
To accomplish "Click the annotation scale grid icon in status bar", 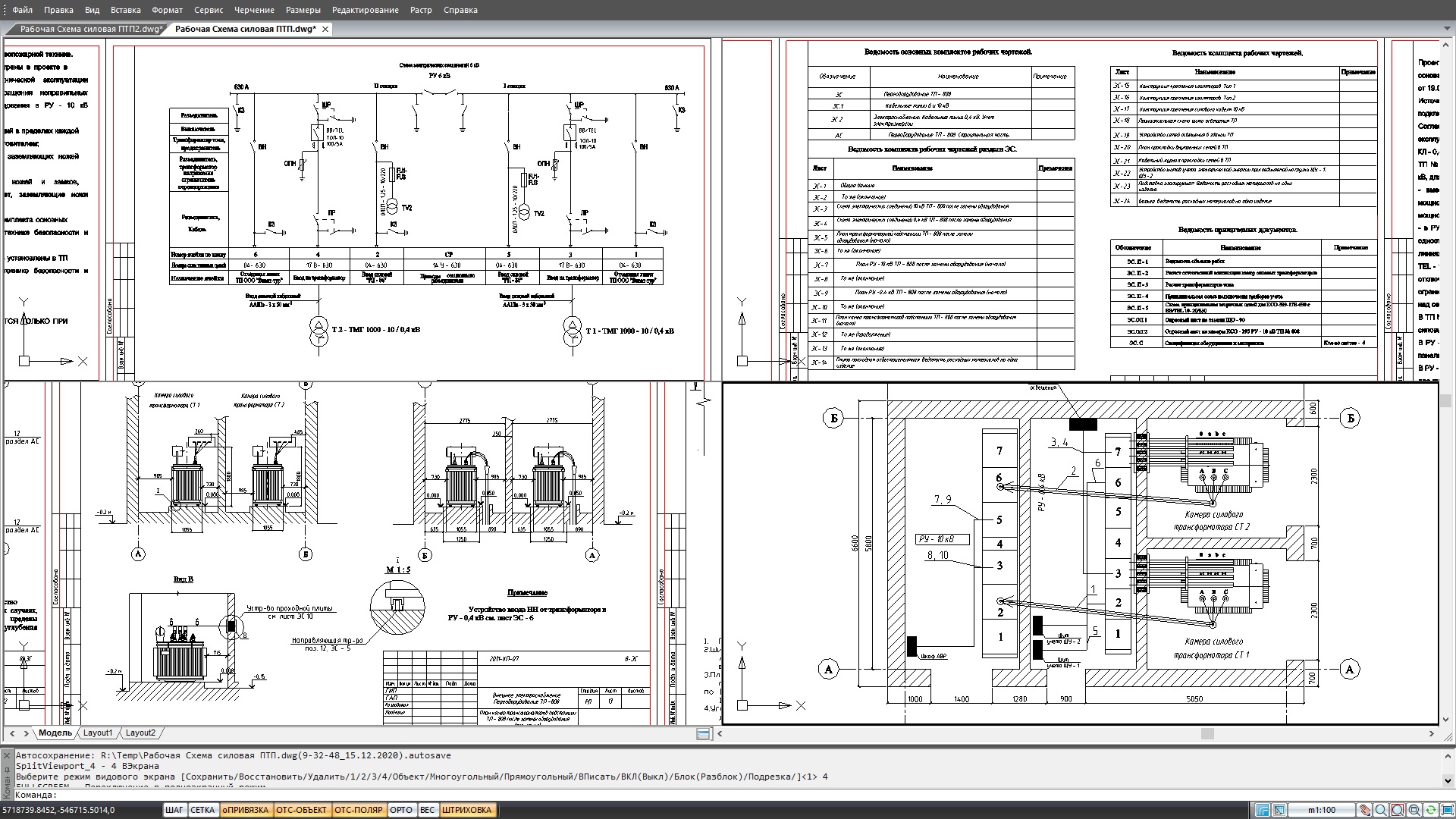I will [1279, 810].
